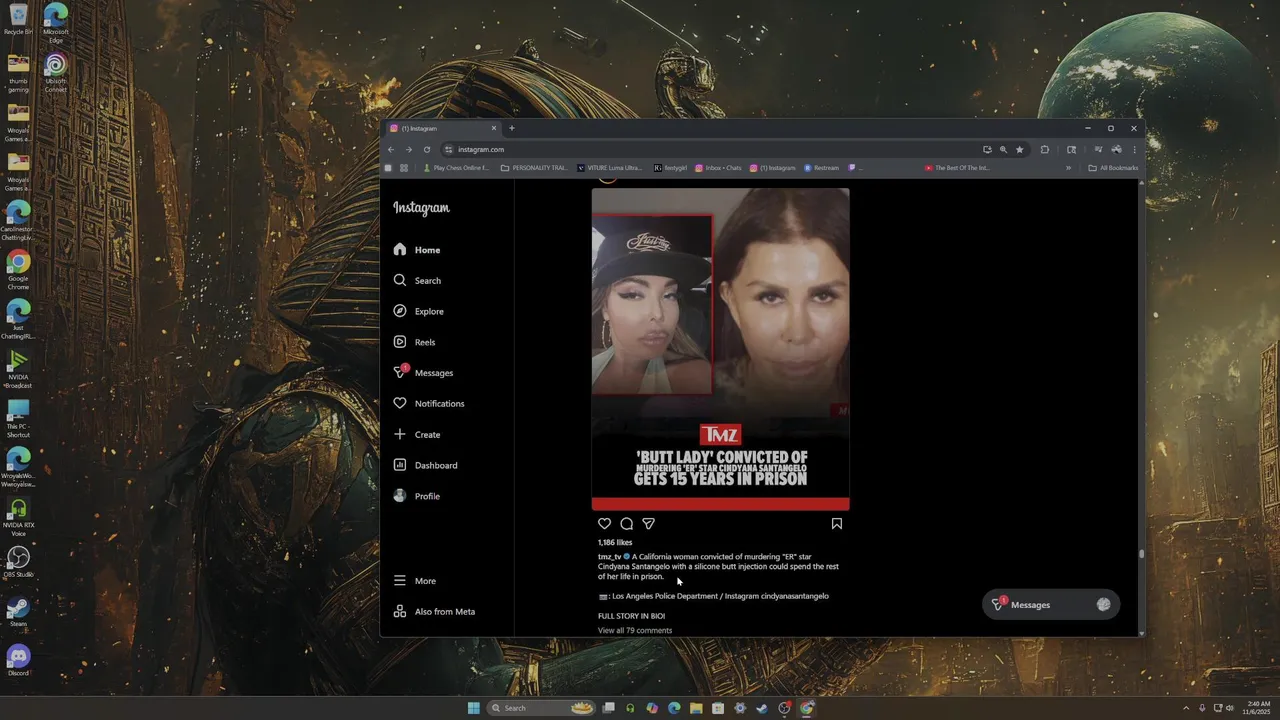The image size is (1280, 720).
Task: Select This PC shortcut on desktop
Action: coord(18,419)
